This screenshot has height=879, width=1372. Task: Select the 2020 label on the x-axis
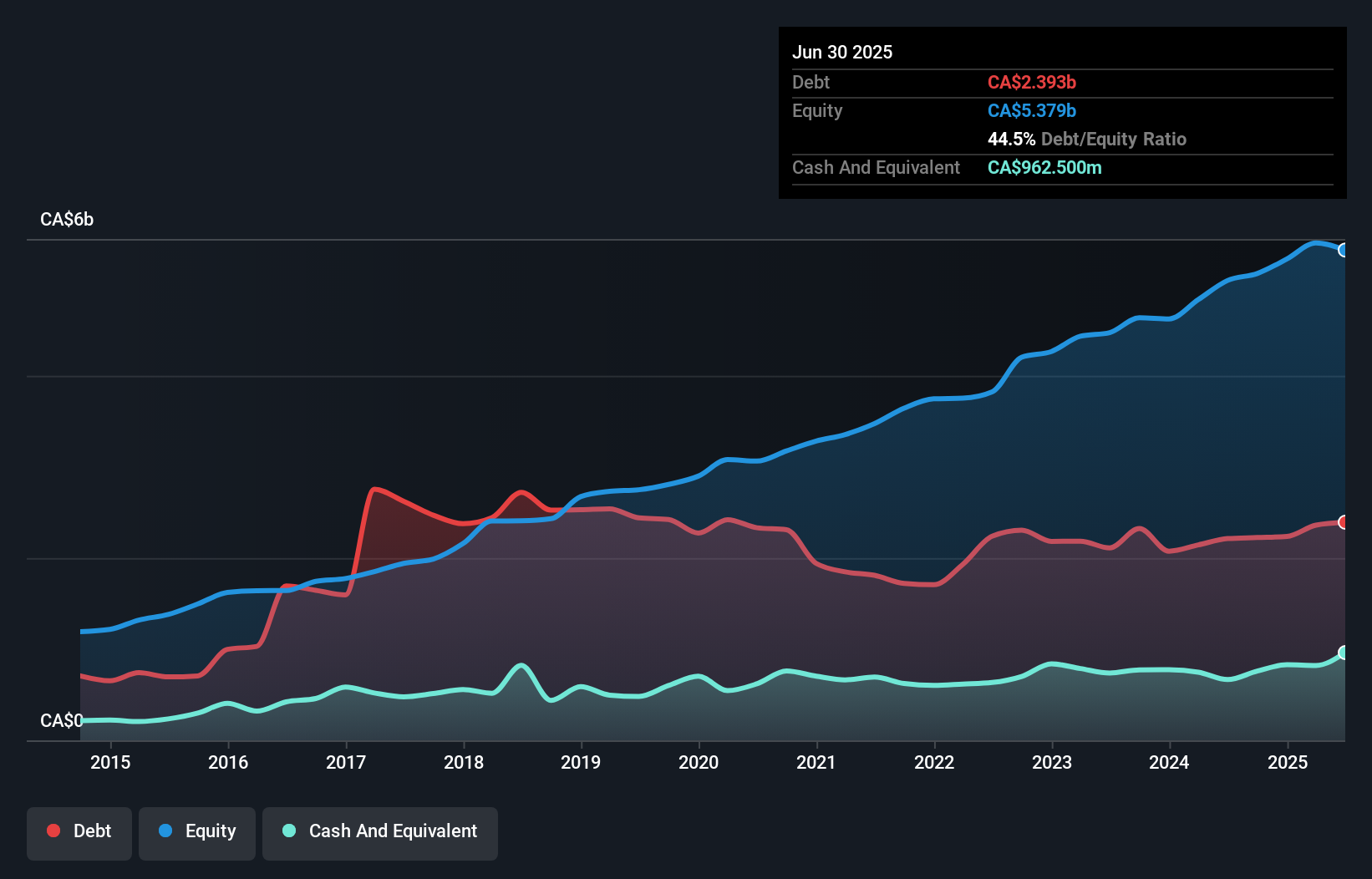pos(699,762)
